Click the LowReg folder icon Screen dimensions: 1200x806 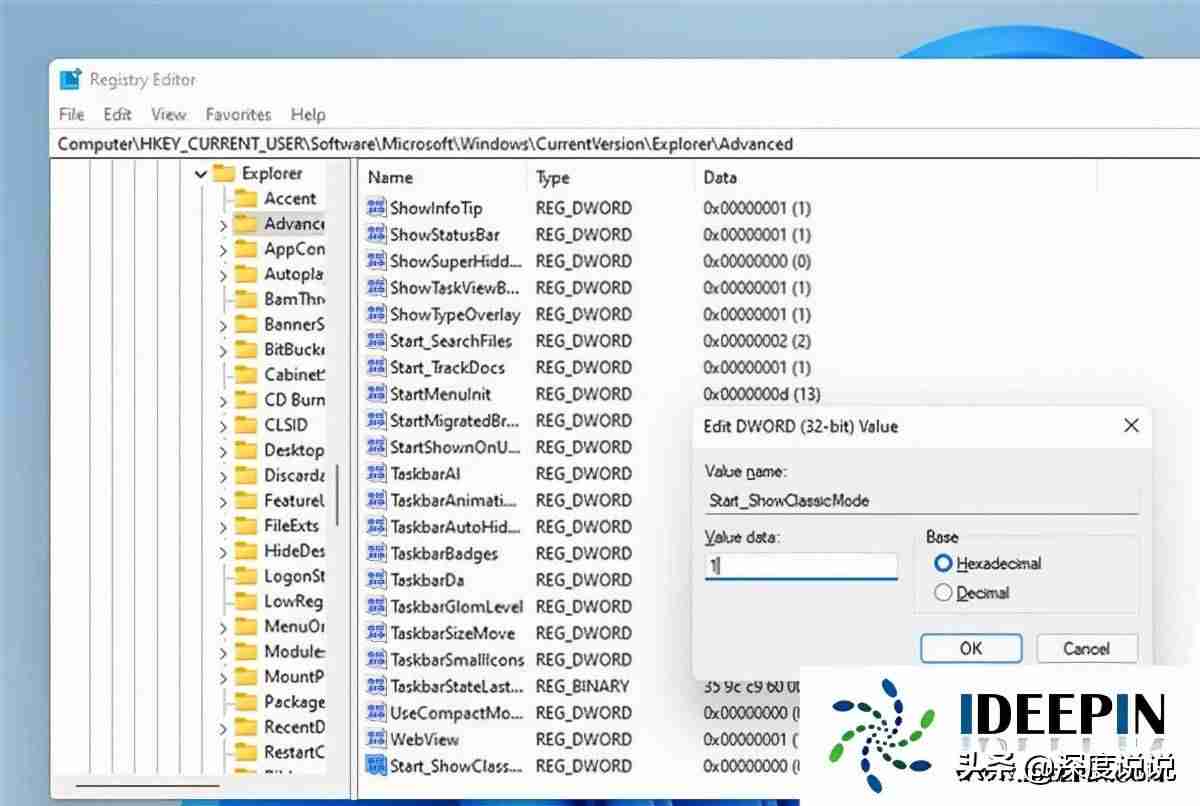246,601
